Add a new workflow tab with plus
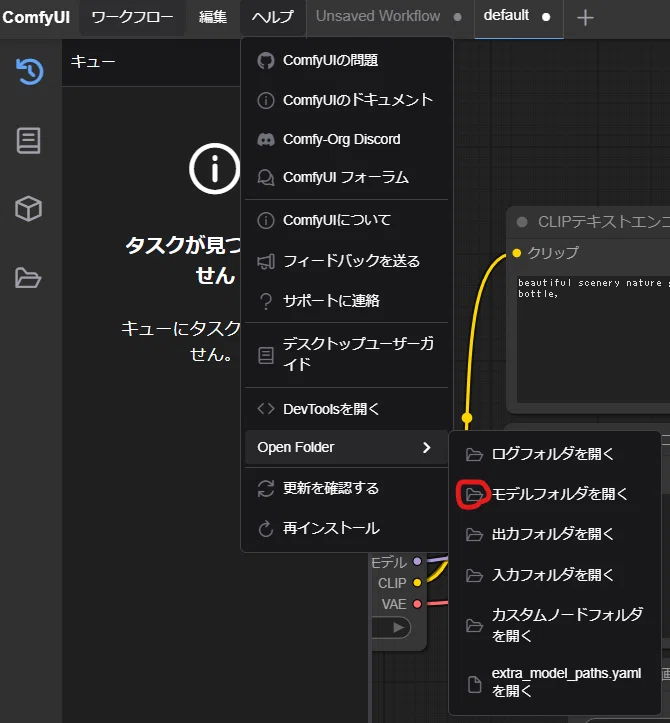This screenshot has height=723, width=670. point(585,18)
